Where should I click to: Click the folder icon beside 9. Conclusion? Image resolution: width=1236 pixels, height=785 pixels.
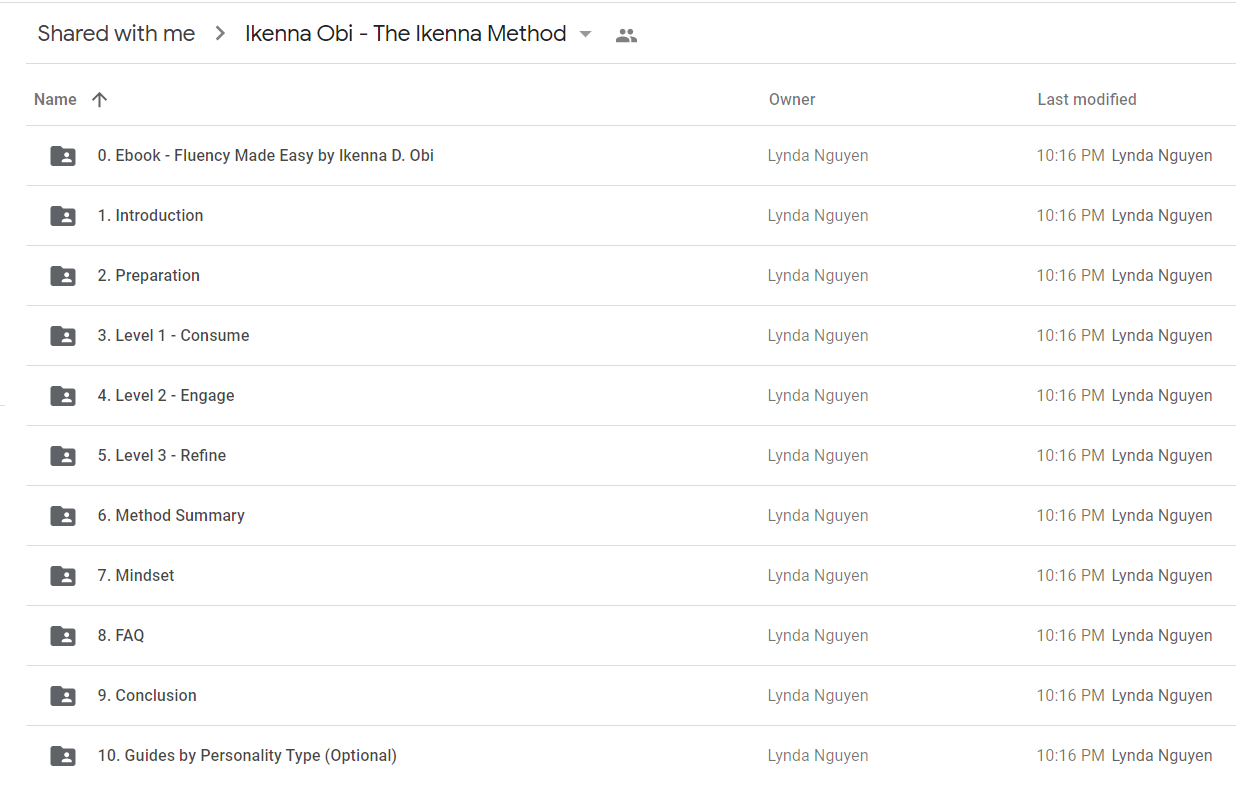coord(63,696)
